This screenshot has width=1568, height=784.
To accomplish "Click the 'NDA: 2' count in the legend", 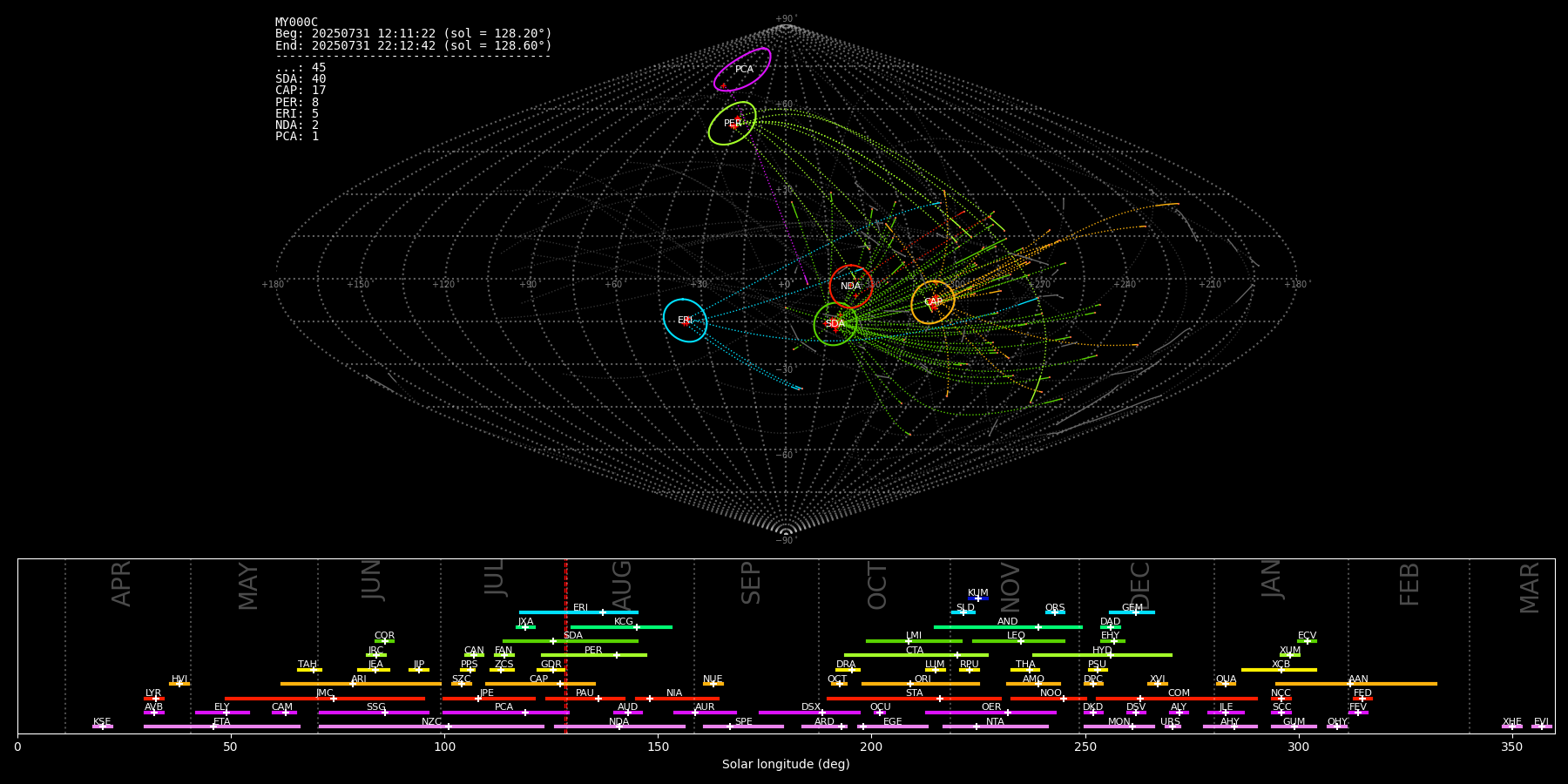I will coord(297,125).
